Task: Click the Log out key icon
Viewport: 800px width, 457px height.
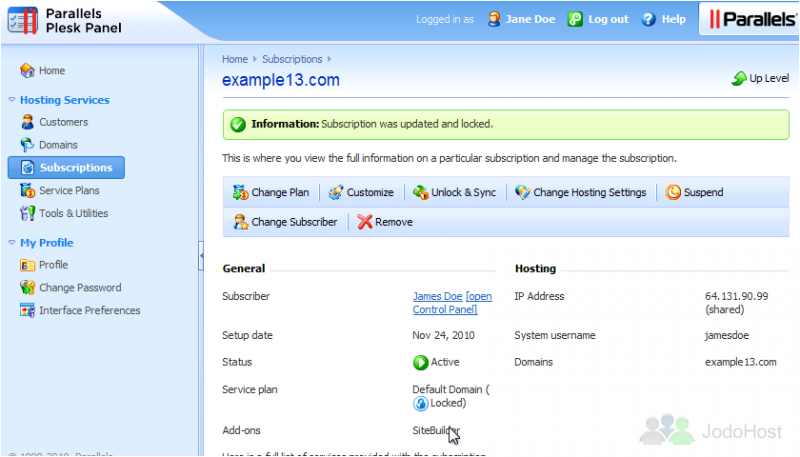Action: point(575,19)
